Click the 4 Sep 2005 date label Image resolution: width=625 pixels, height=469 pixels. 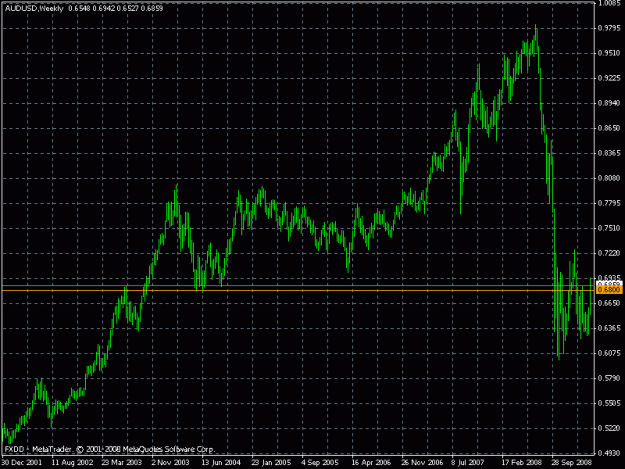point(320,463)
